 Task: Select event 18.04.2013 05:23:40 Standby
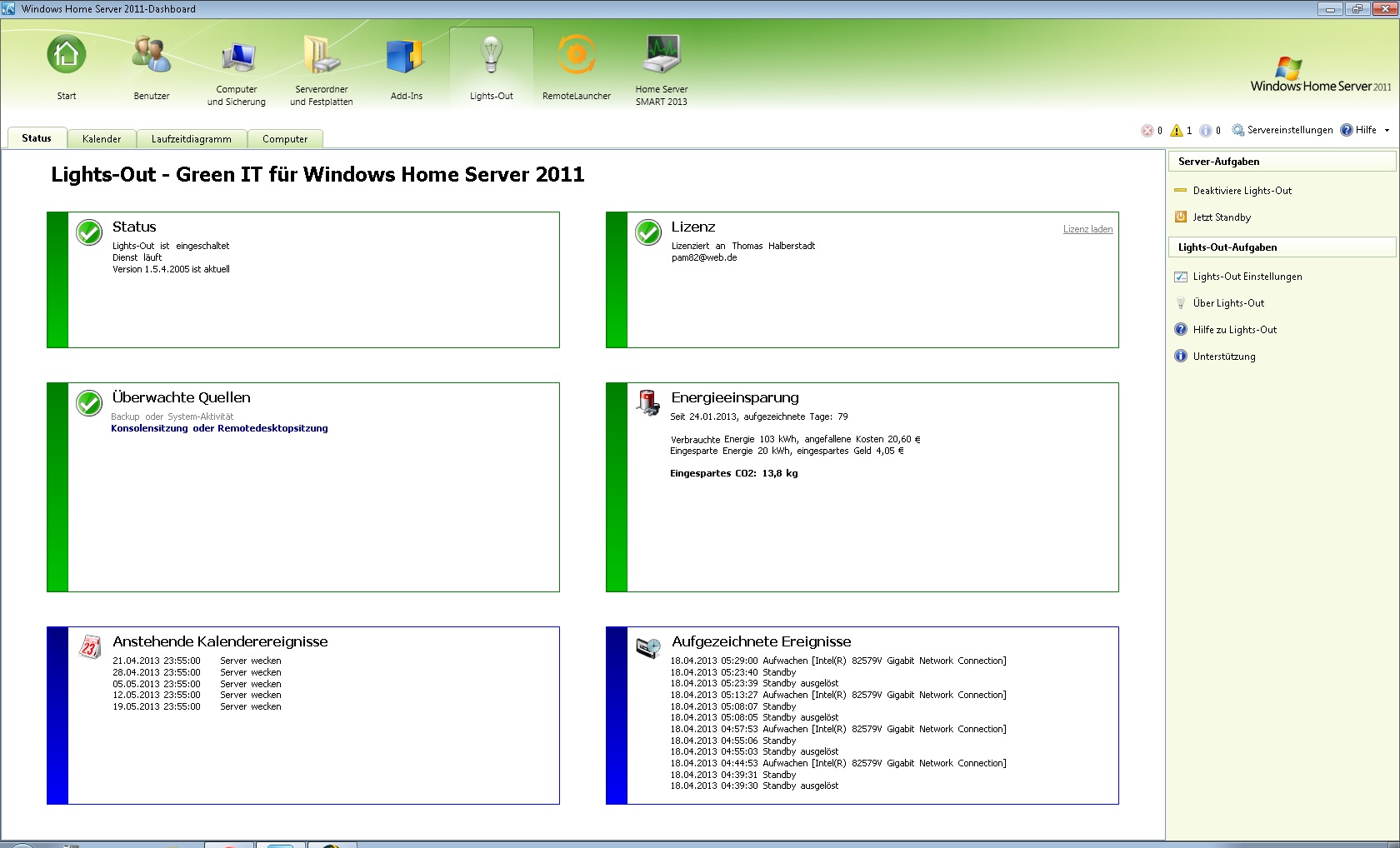(733, 672)
